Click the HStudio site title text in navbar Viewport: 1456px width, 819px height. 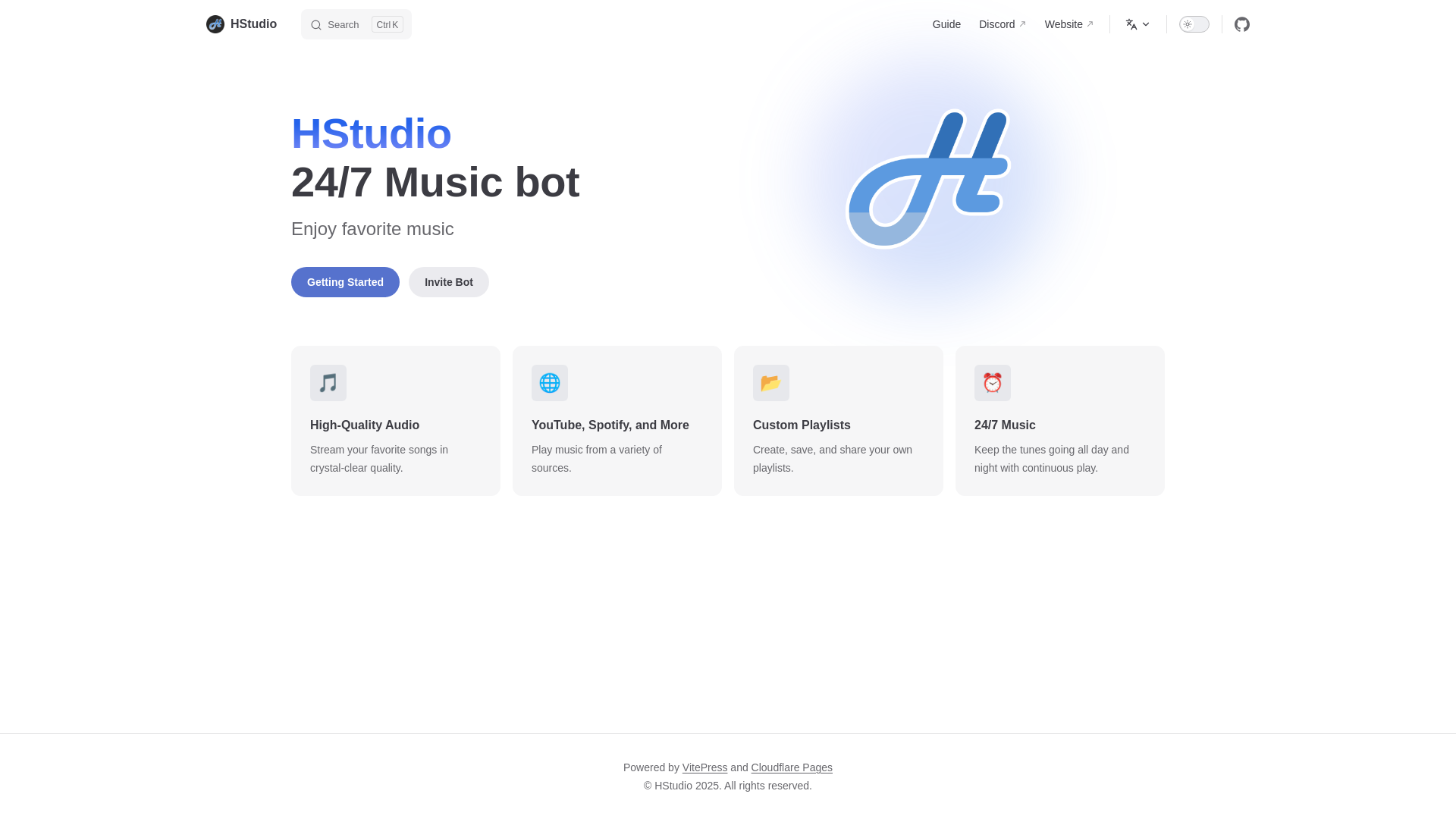(x=253, y=24)
